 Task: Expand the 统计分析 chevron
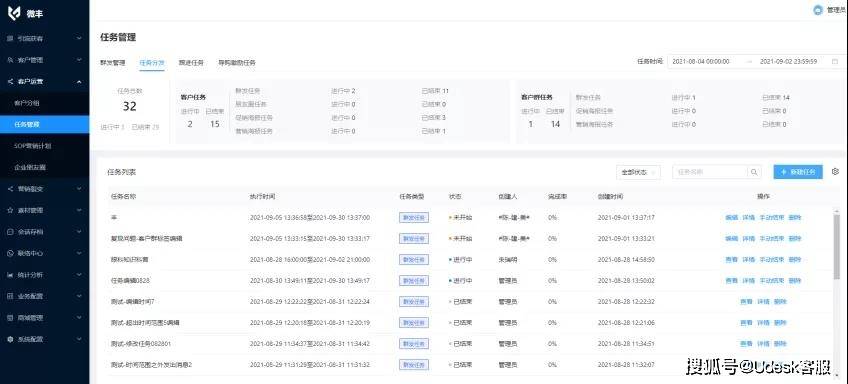click(x=79, y=275)
